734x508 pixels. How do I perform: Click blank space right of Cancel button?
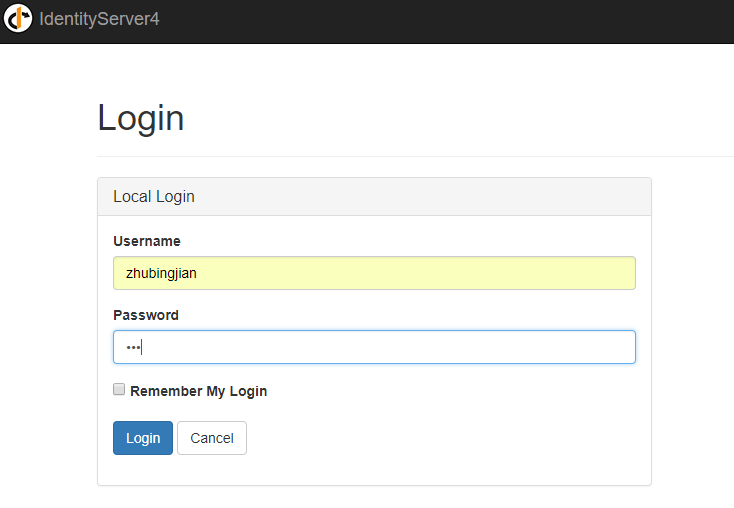440,438
